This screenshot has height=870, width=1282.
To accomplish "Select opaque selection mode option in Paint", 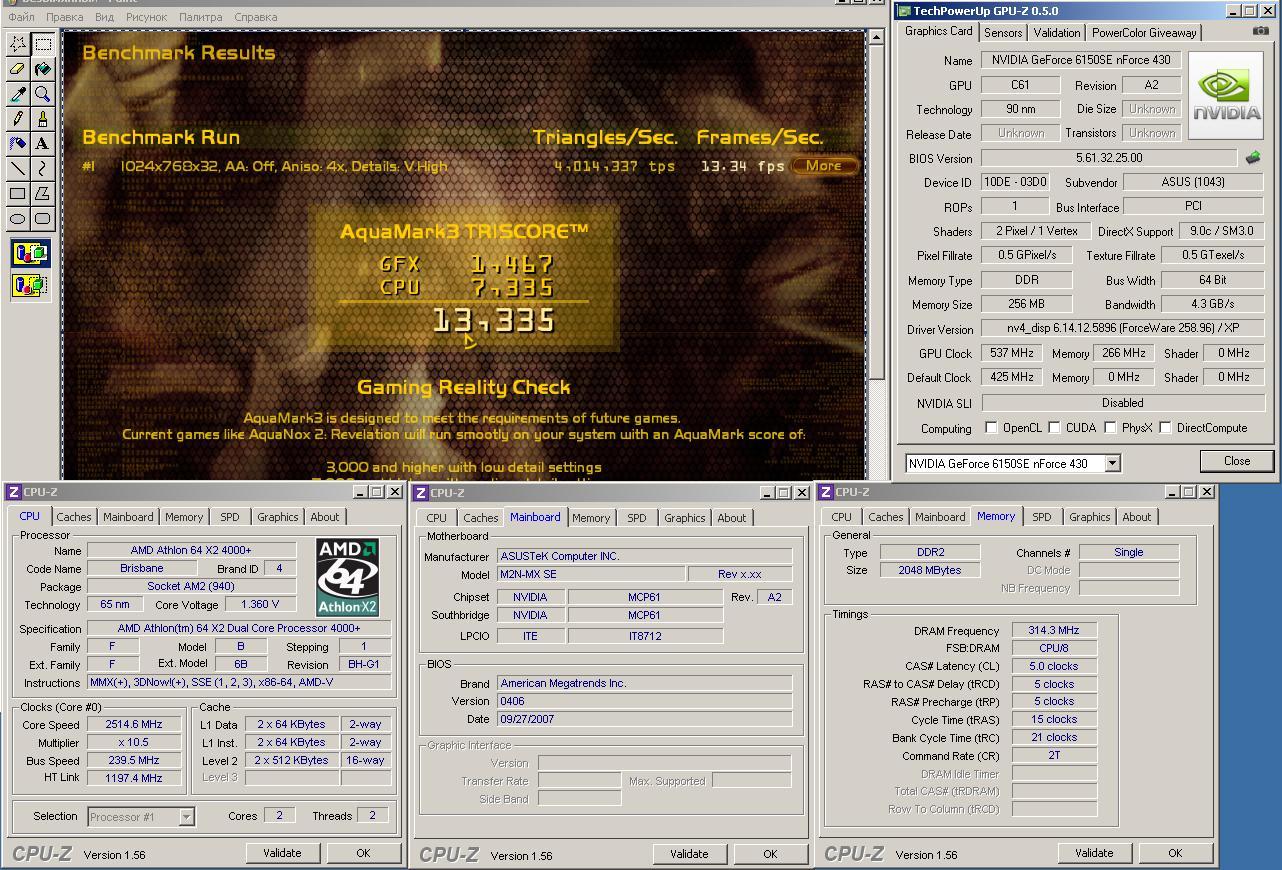I will (30, 254).
